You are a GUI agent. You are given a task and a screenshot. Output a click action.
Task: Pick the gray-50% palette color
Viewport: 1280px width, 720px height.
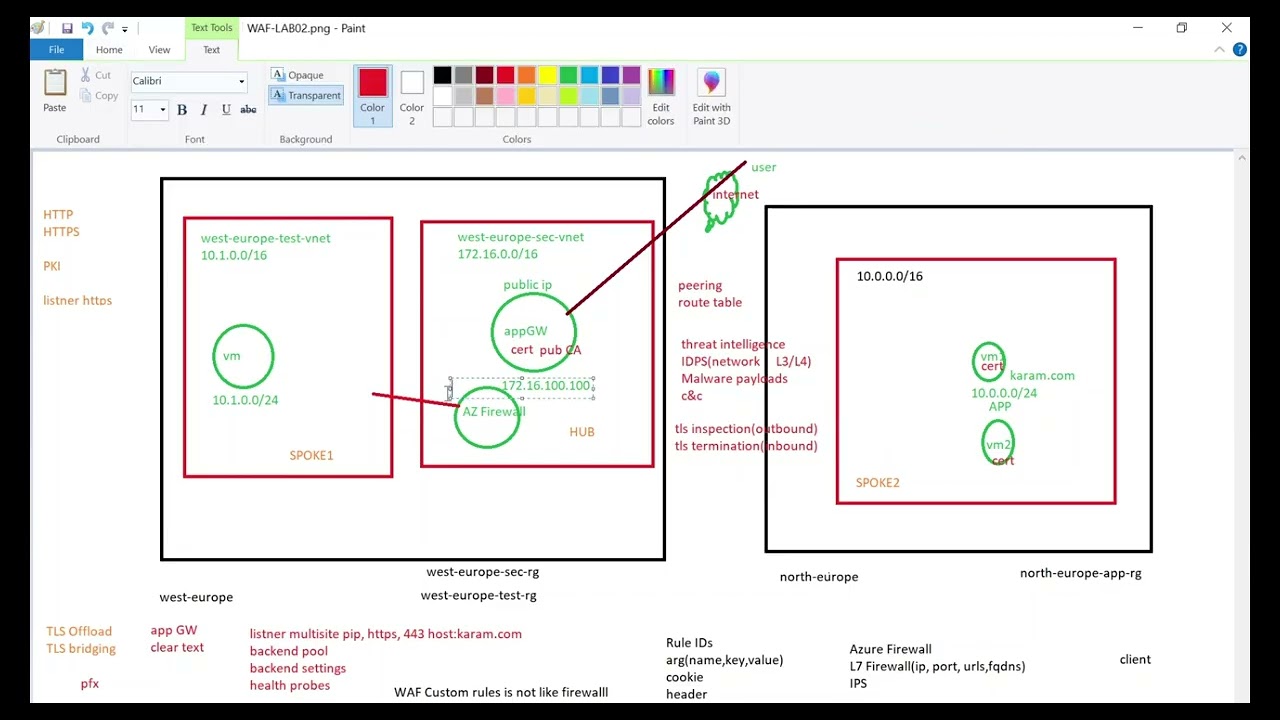(463, 75)
